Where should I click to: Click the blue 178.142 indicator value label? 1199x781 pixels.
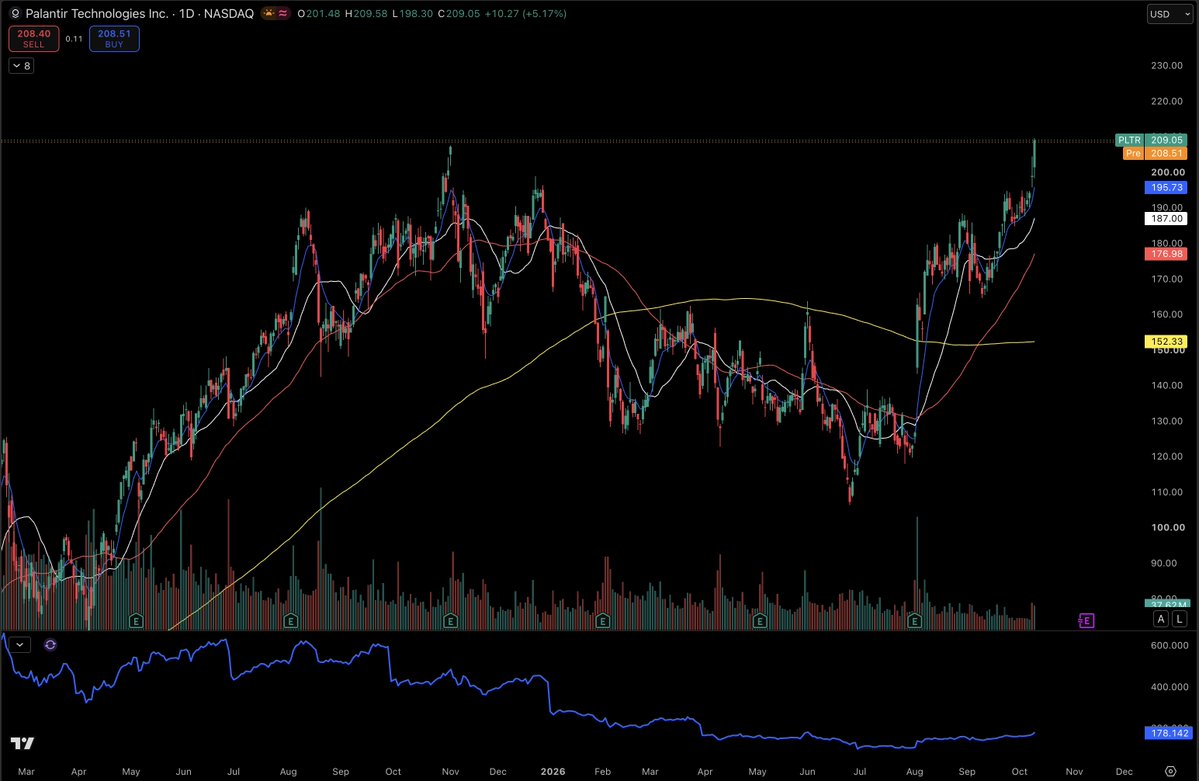[1168, 733]
